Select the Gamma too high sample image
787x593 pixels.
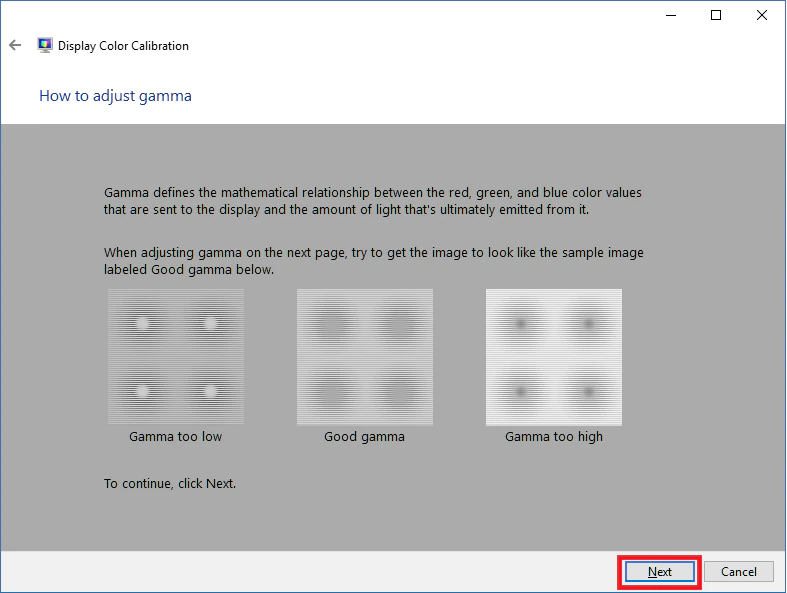(x=554, y=357)
